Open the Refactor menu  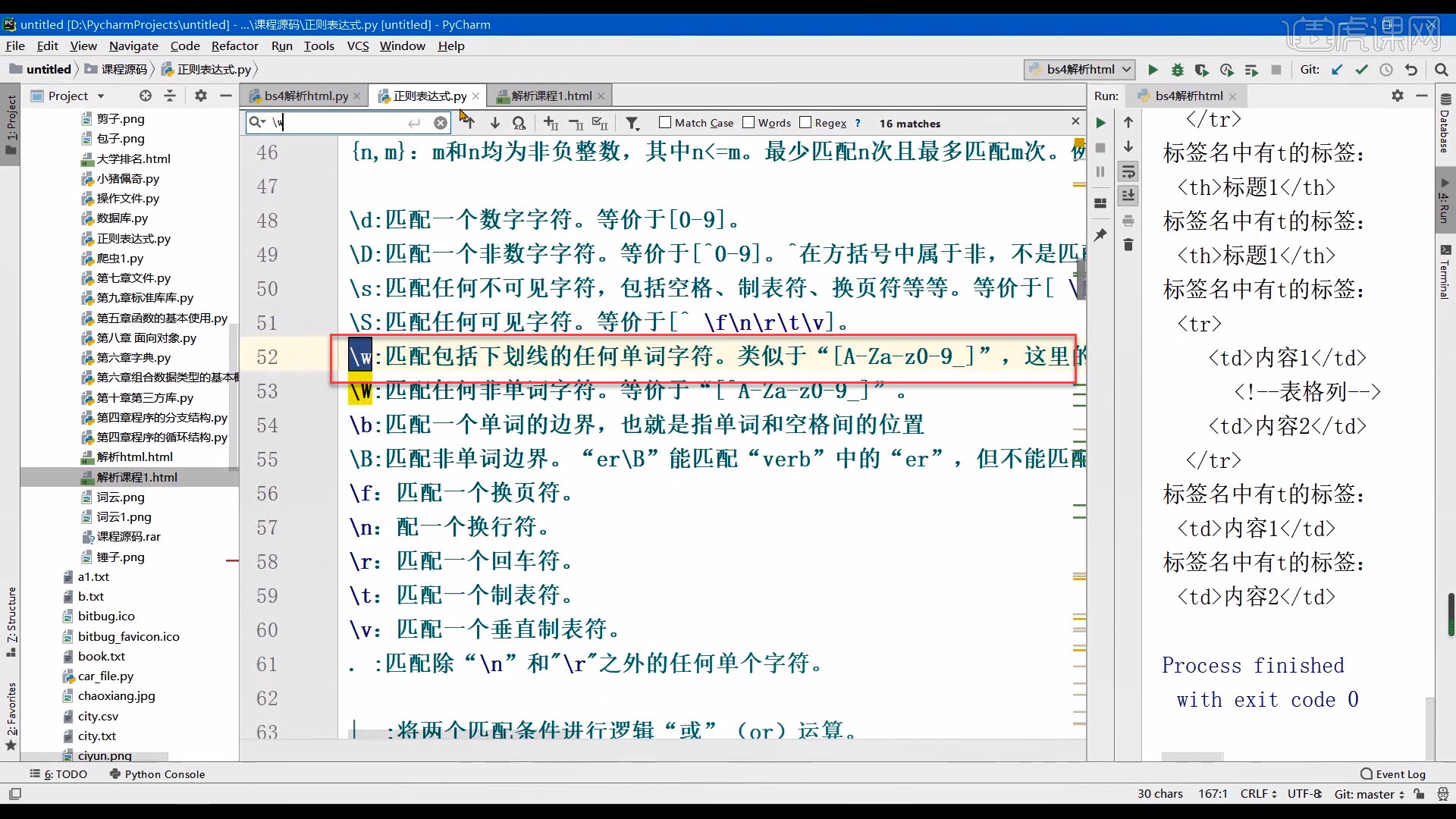pos(234,45)
